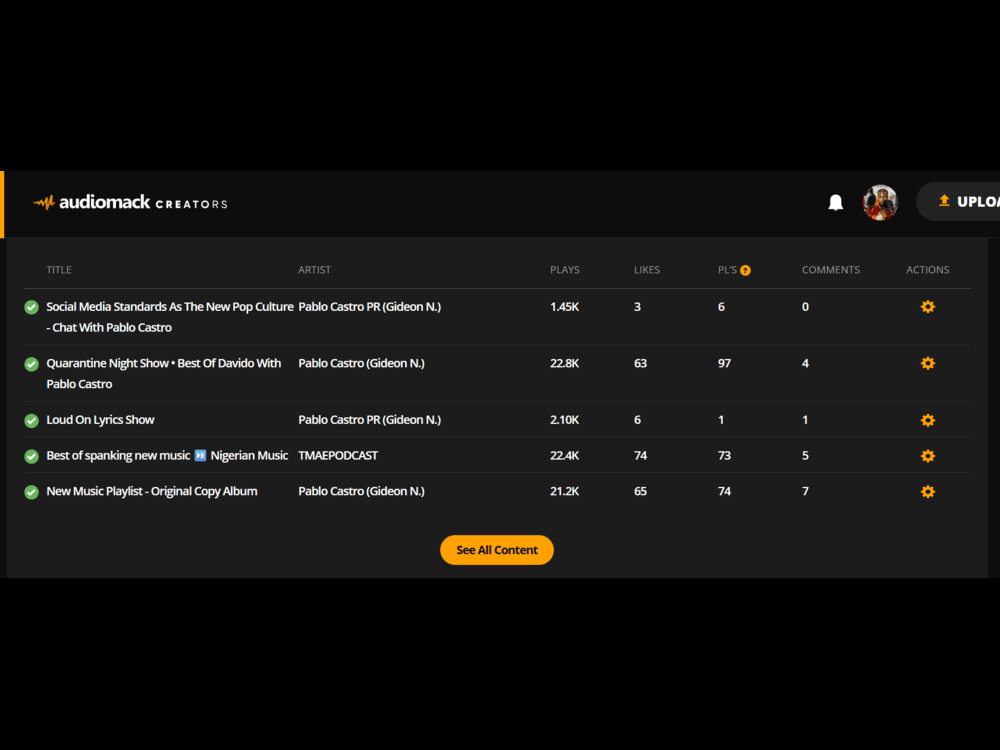This screenshot has height=750, width=1000.
Task: Open the user profile avatar
Action: pyautogui.click(x=880, y=202)
